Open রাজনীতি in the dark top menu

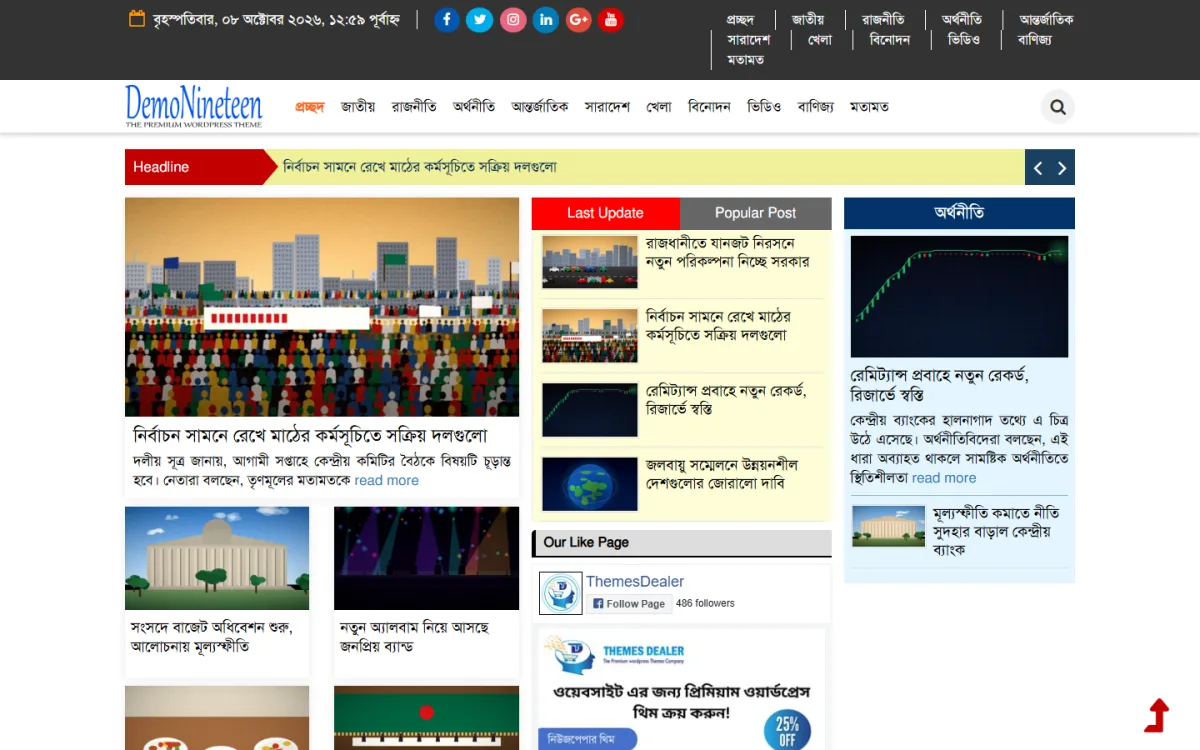[883, 20]
